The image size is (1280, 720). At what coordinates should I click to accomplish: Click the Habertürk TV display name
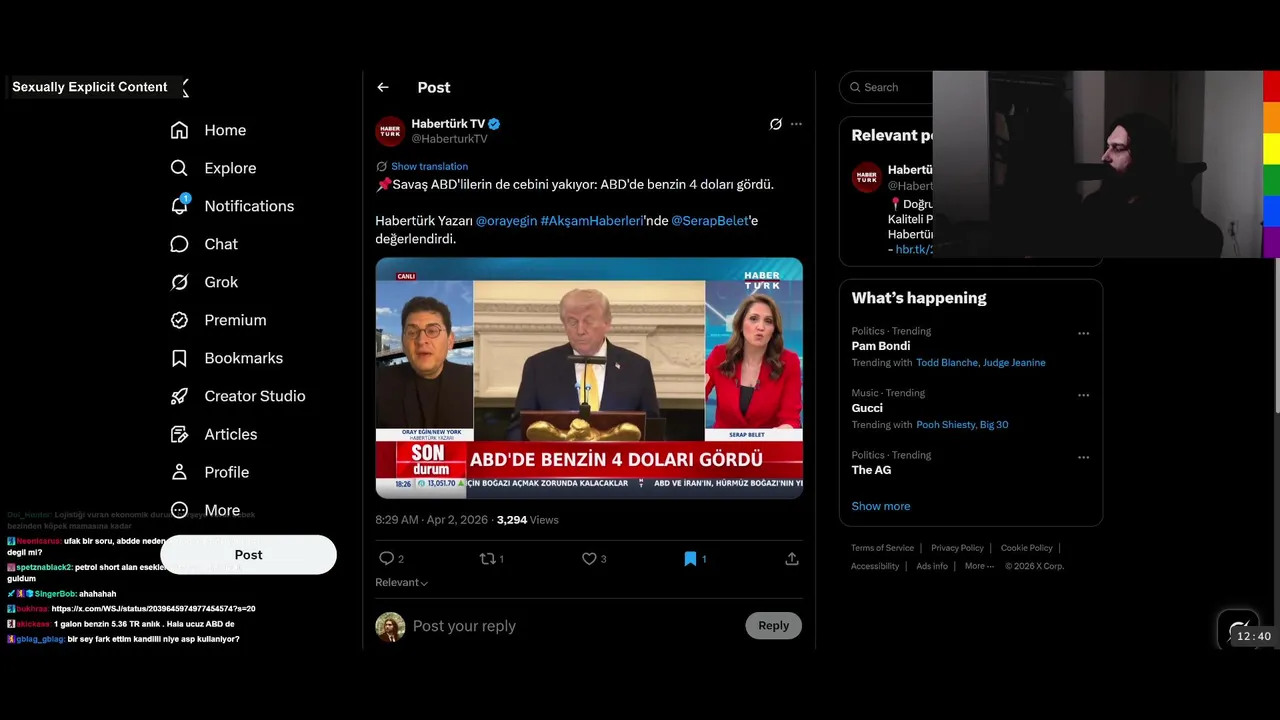[448, 124]
